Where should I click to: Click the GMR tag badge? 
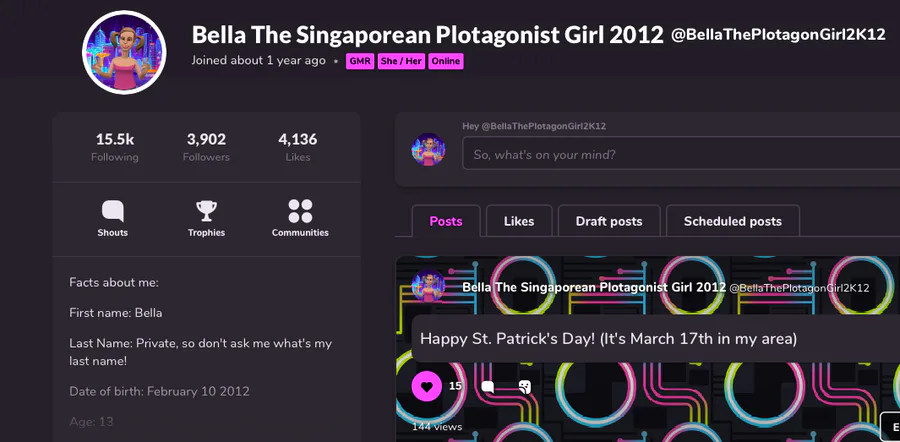pyautogui.click(x=360, y=61)
